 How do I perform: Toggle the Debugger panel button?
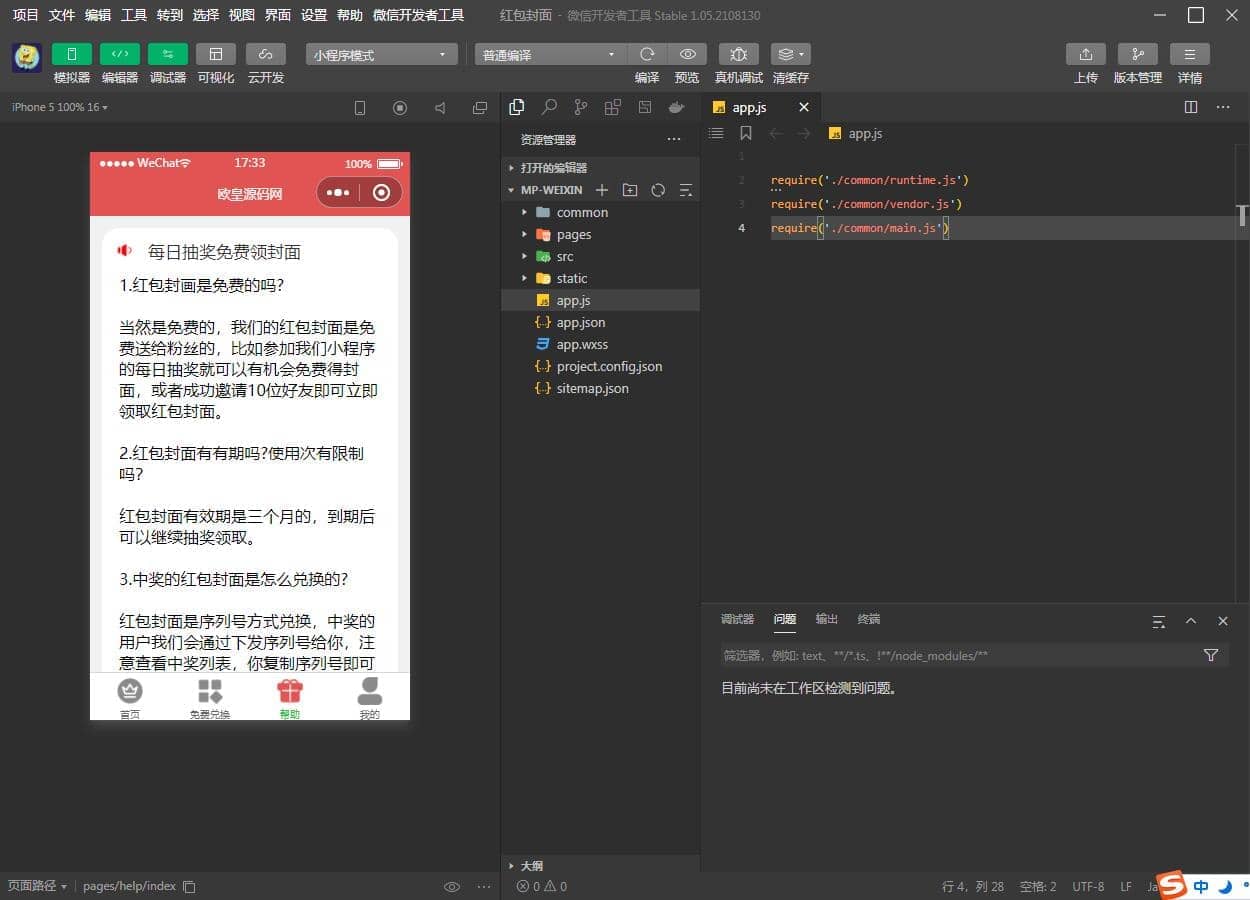point(167,54)
